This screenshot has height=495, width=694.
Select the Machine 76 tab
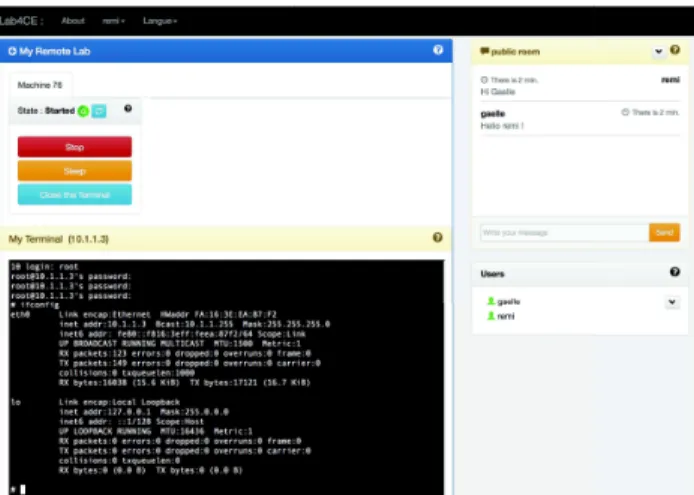[x=40, y=85]
